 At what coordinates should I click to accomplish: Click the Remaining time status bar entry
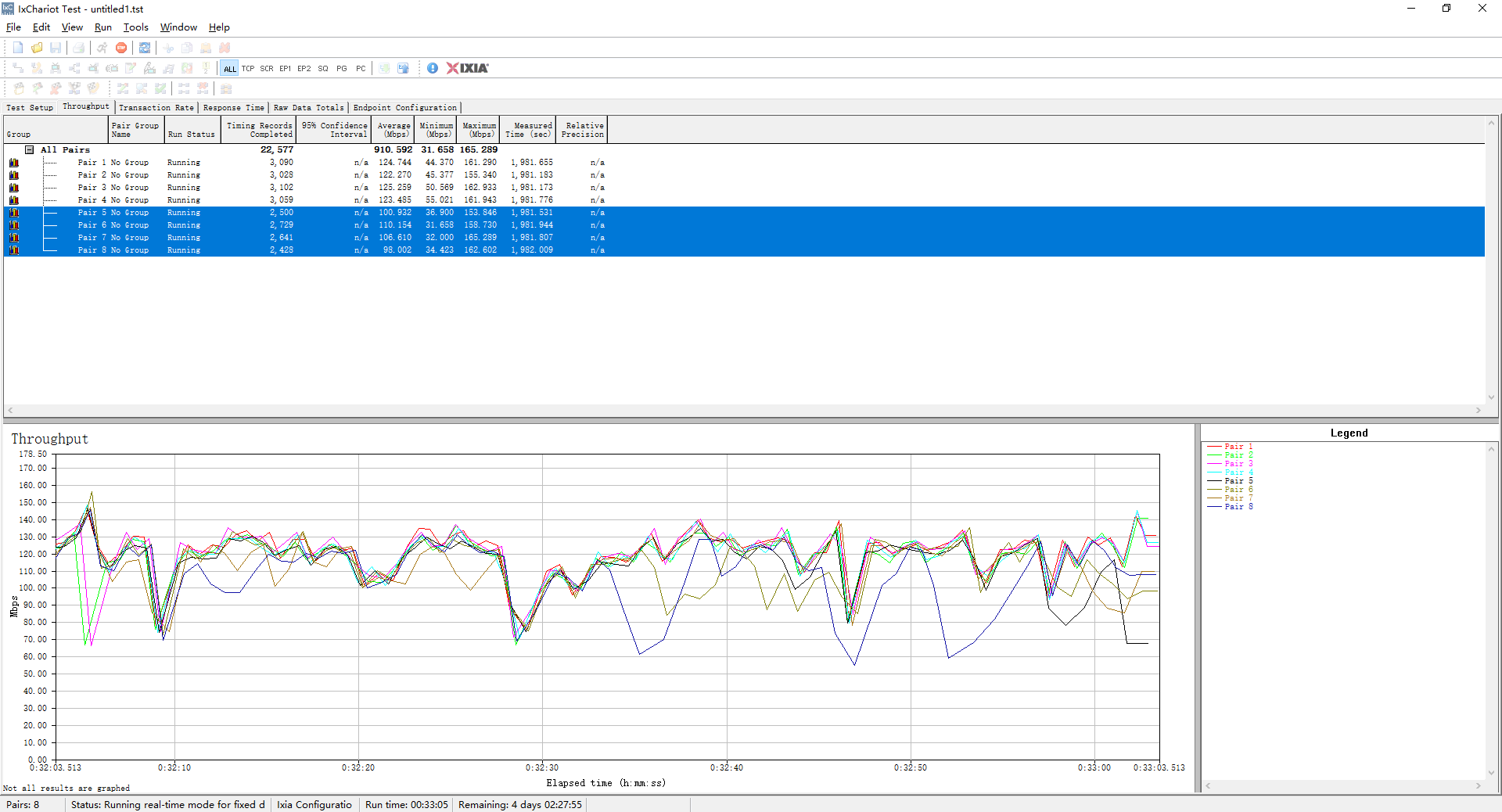[x=520, y=805]
